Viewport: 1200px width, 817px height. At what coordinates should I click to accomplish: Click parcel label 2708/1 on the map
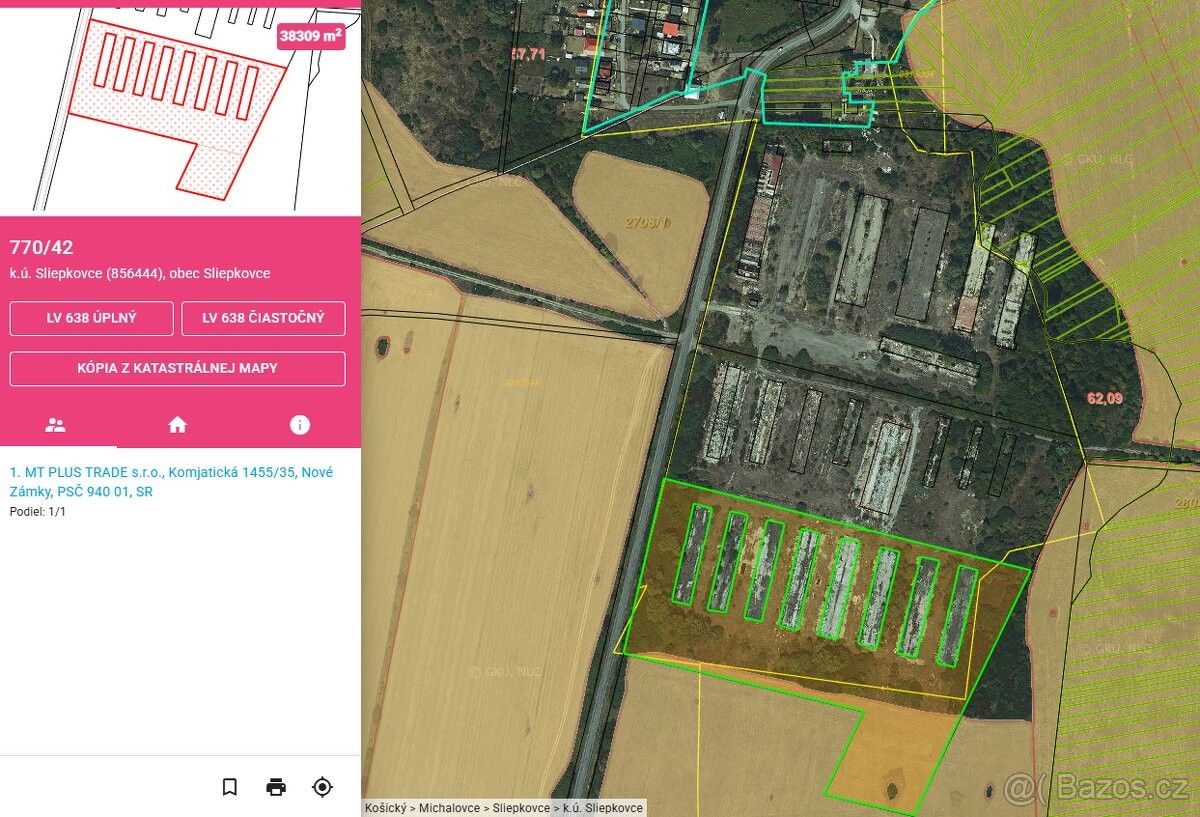click(646, 223)
